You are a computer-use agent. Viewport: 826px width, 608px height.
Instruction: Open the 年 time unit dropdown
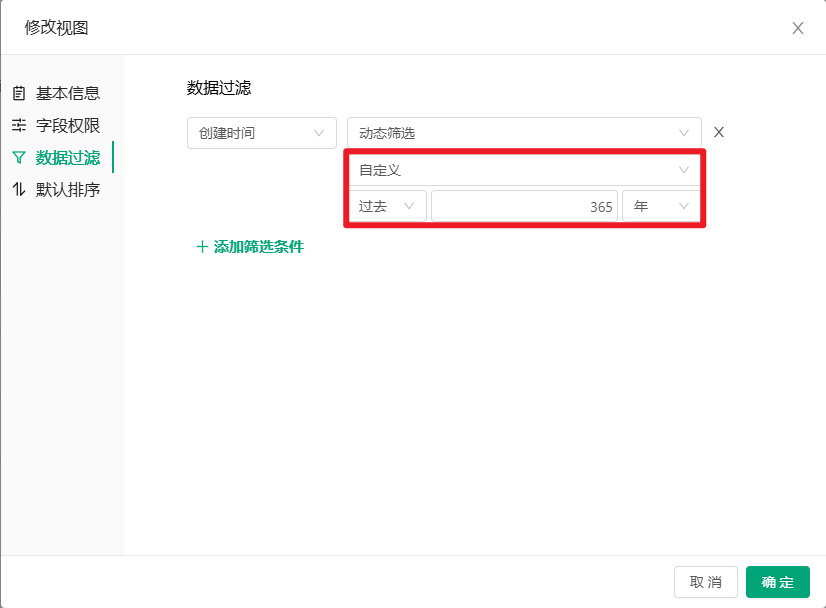[x=660, y=206]
